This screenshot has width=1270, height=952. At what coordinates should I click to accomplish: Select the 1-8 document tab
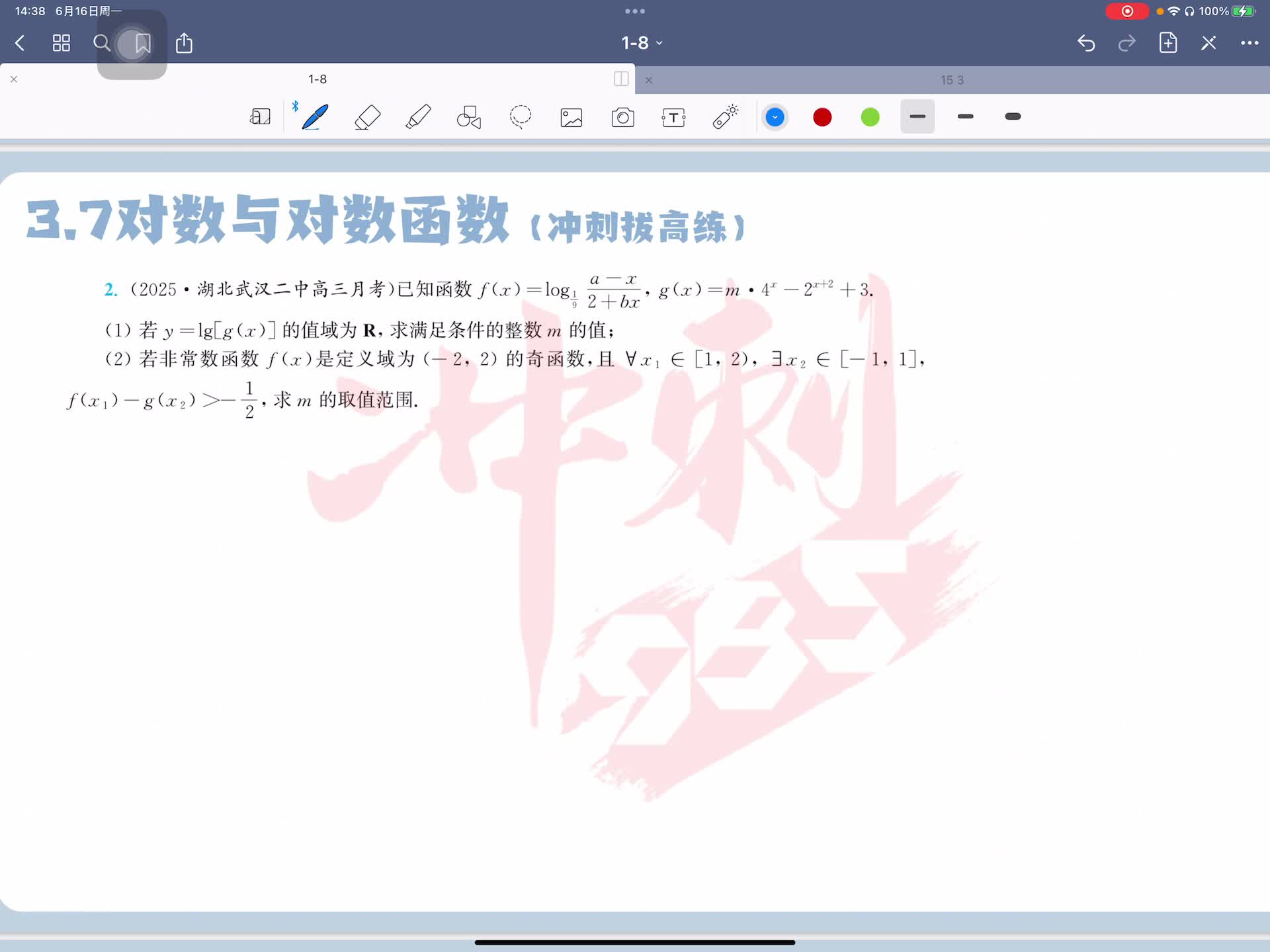tap(317, 79)
